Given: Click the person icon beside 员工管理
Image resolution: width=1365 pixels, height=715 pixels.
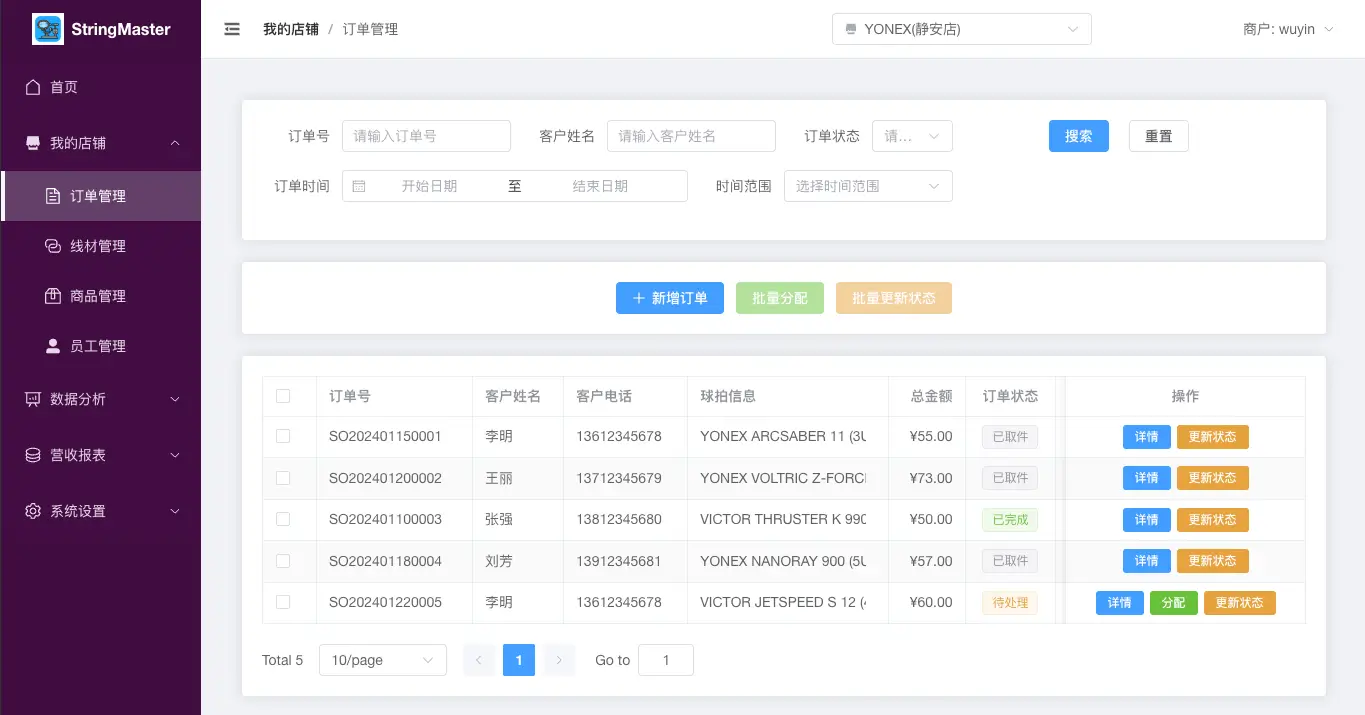Looking at the screenshot, I should (x=54, y=346).
